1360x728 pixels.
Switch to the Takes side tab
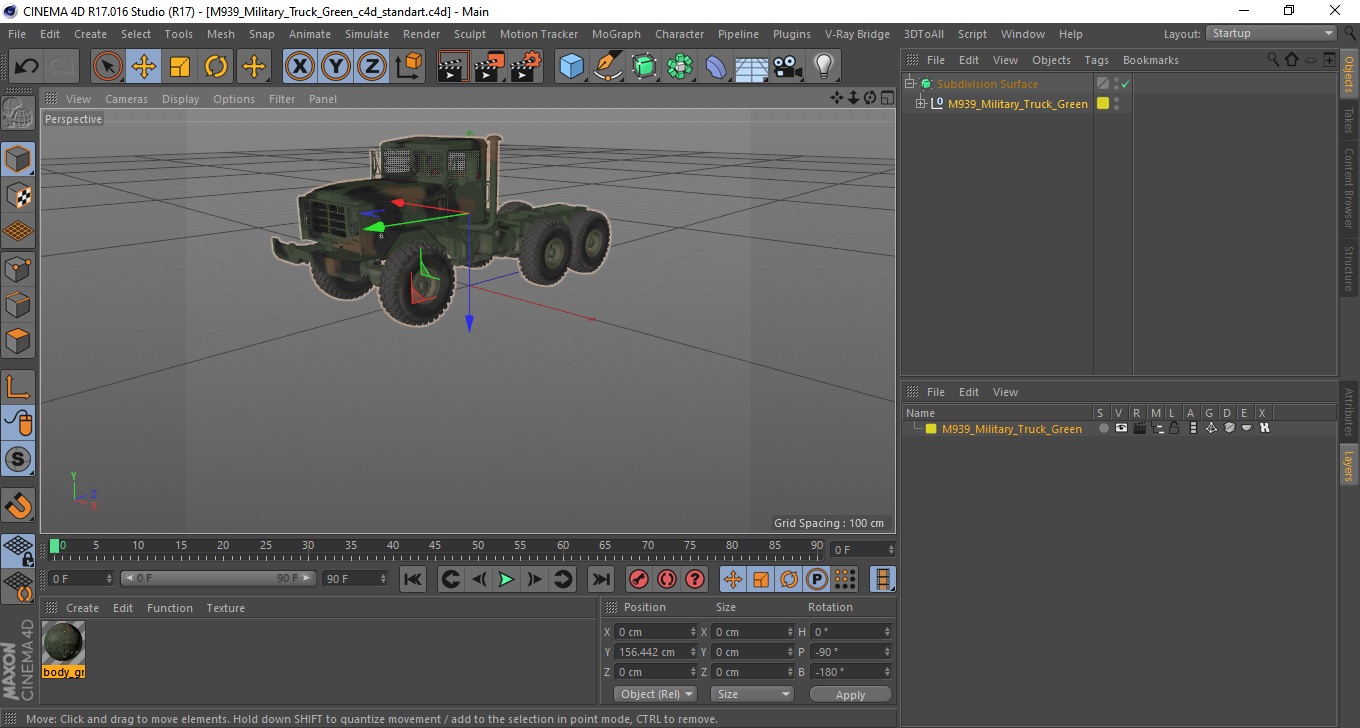point(1348,120)
